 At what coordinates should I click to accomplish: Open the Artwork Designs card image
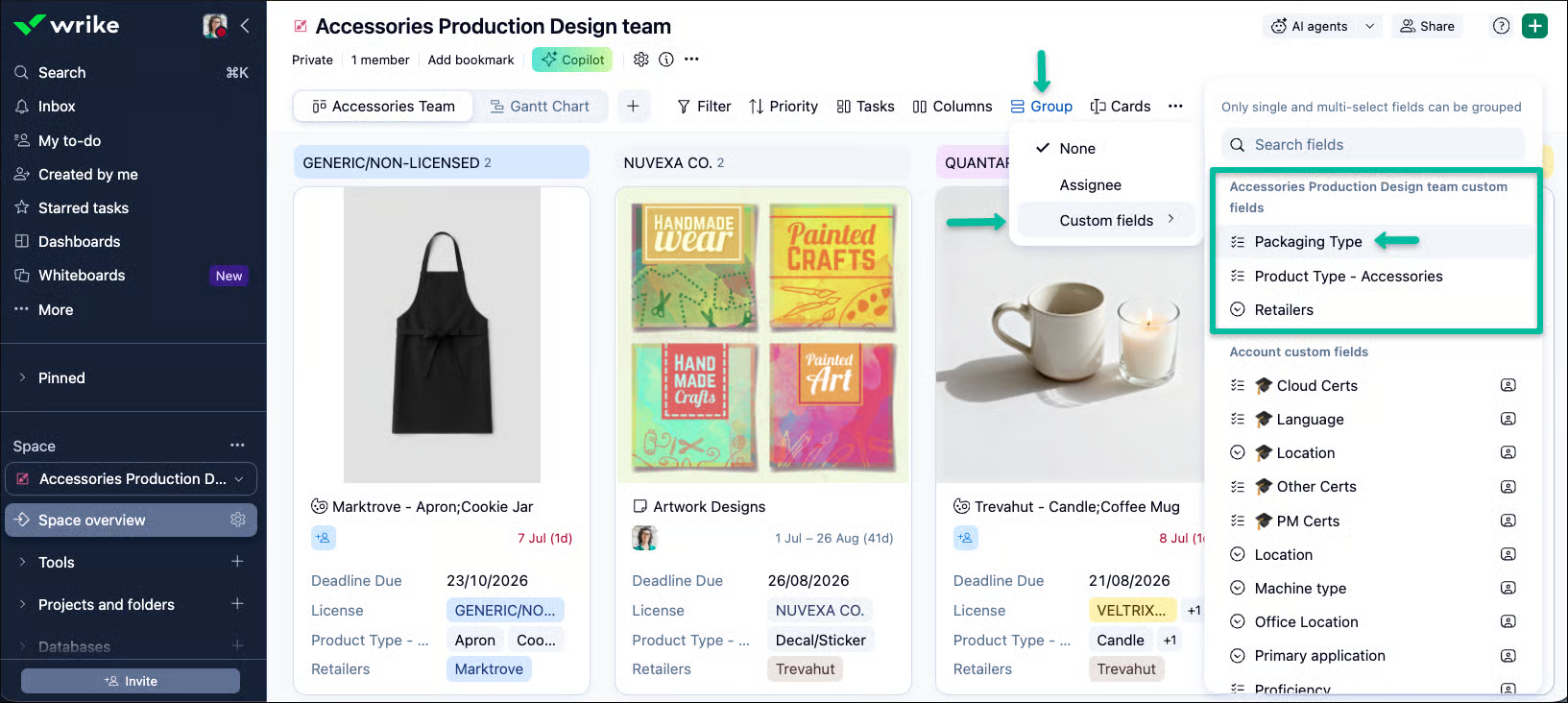point(763,335)
